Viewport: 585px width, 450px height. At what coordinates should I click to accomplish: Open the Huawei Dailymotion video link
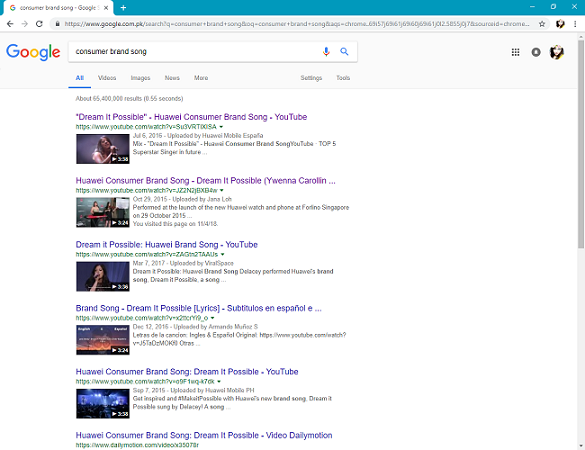pos(204,435)
